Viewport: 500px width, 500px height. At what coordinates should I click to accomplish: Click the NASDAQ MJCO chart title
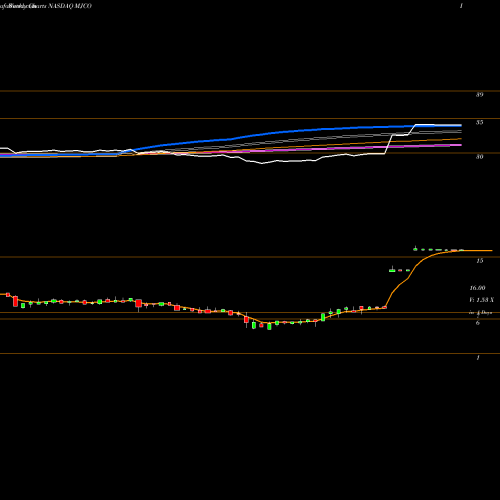point(70,6)
